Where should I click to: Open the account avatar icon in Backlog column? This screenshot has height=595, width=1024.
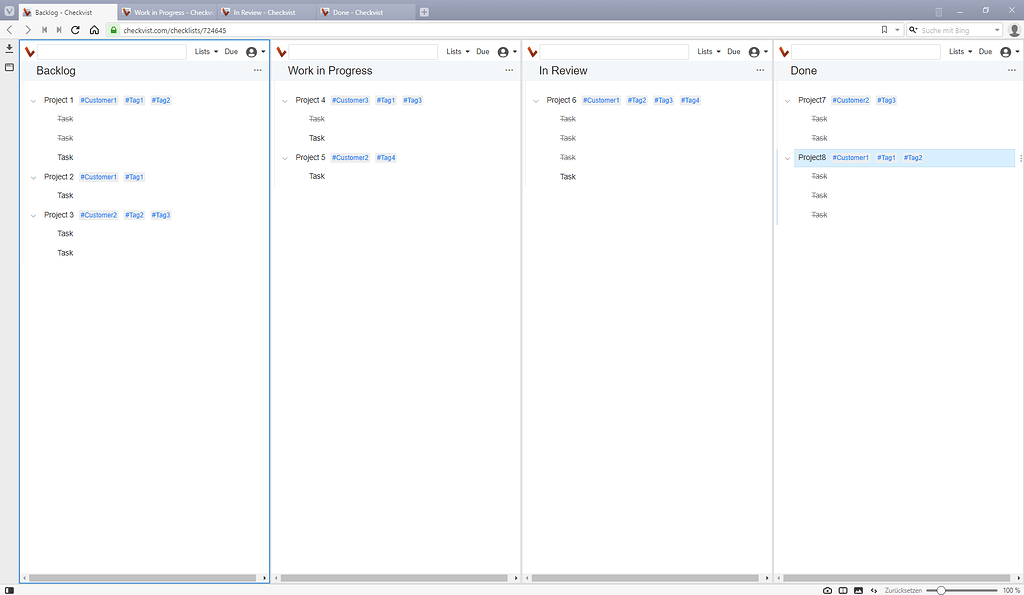(250, 51)
